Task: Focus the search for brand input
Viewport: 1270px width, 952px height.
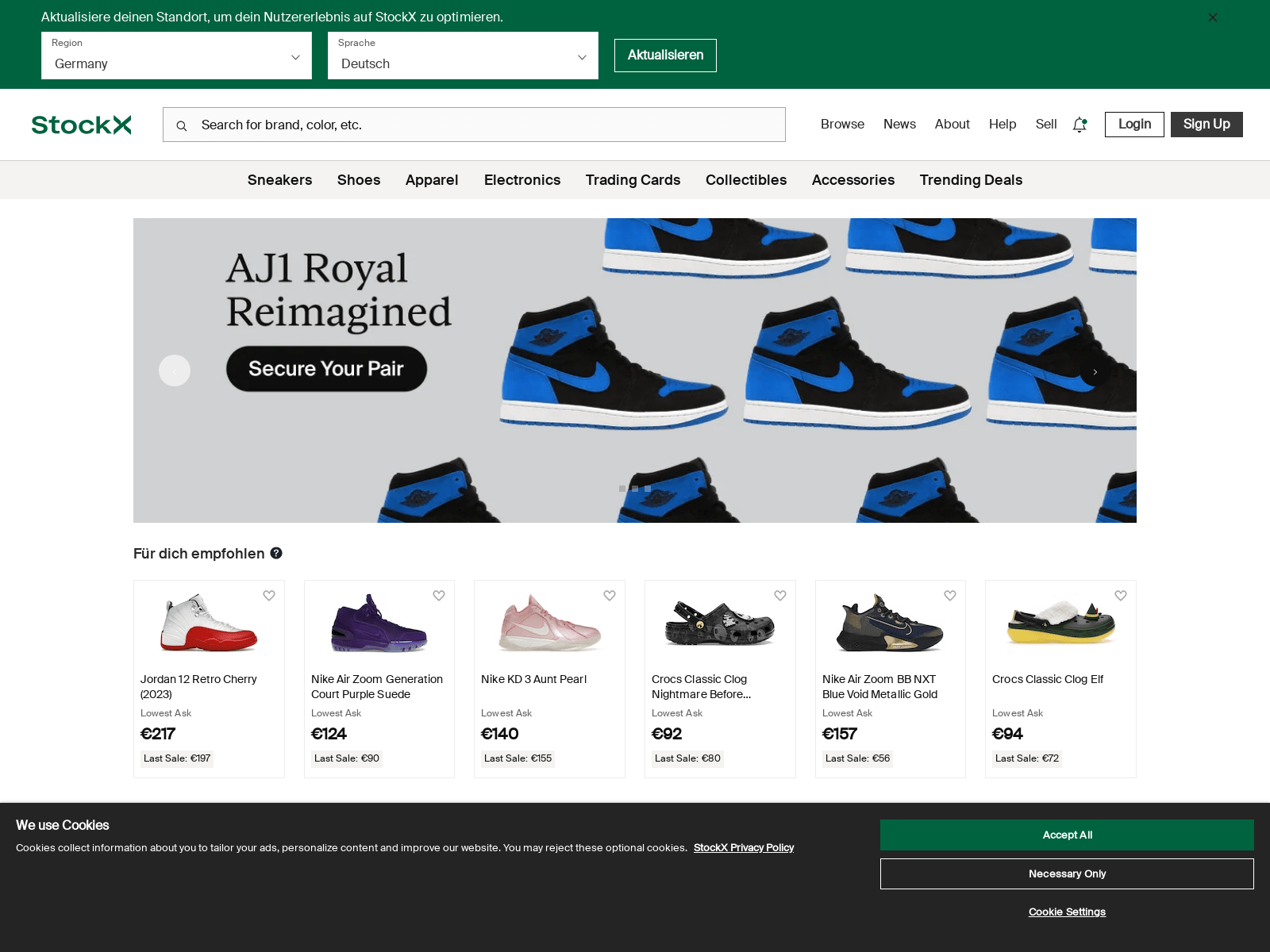Action: coord(474,125)
